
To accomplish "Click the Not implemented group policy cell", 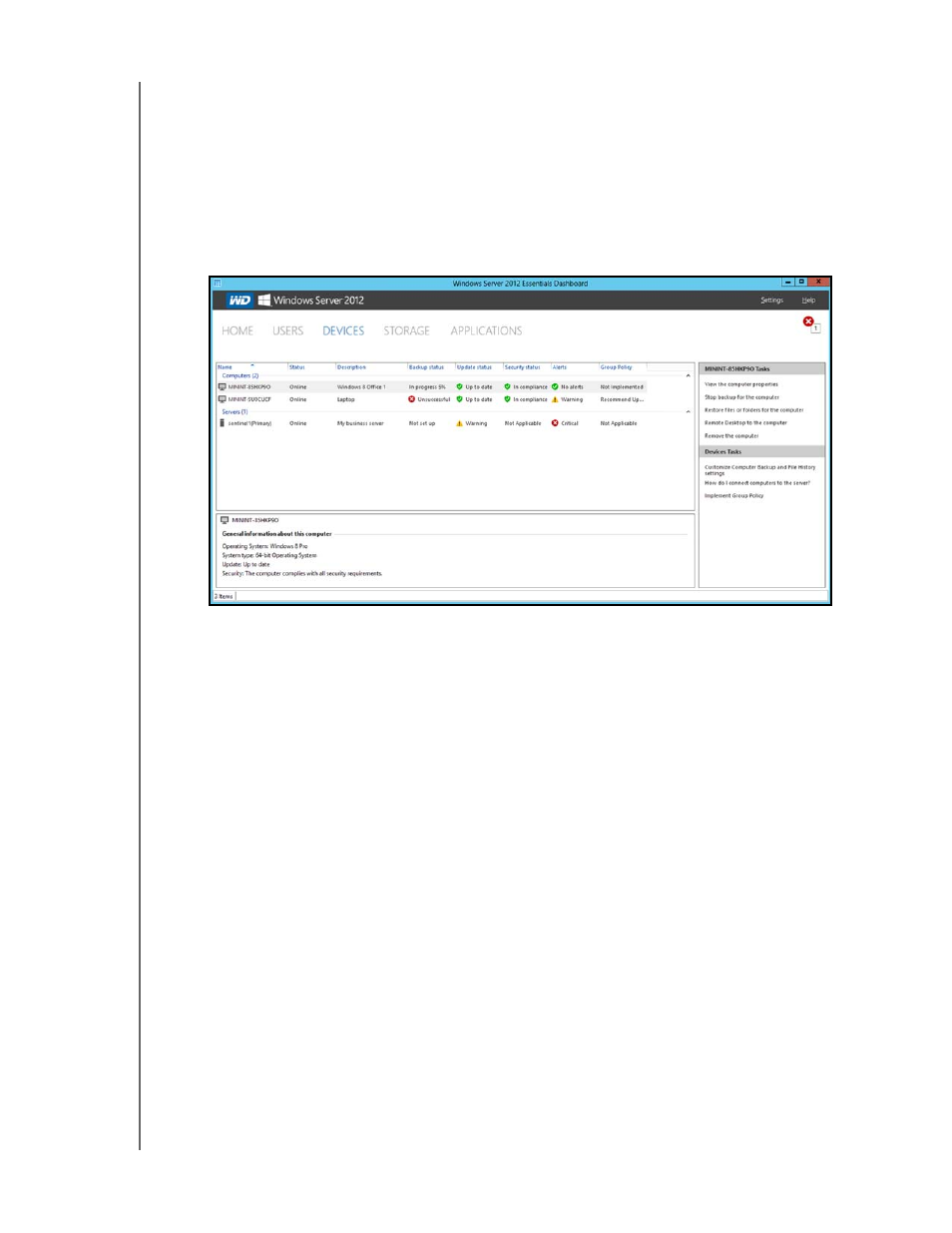I will pyautogui.click(x=622, y=386).
